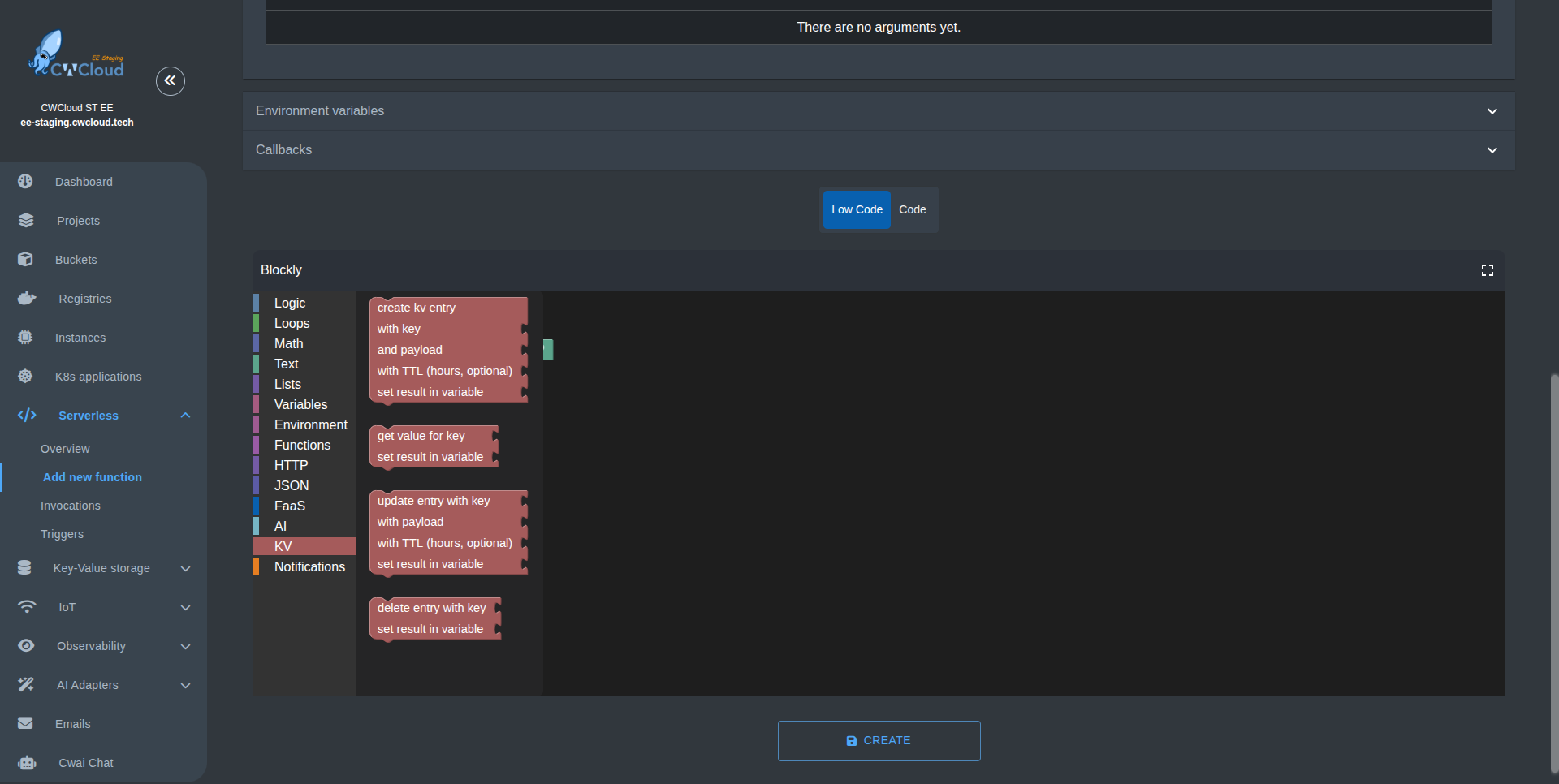Expand the IoT menu chevron
1559x784 pixels.
(185, 607)
